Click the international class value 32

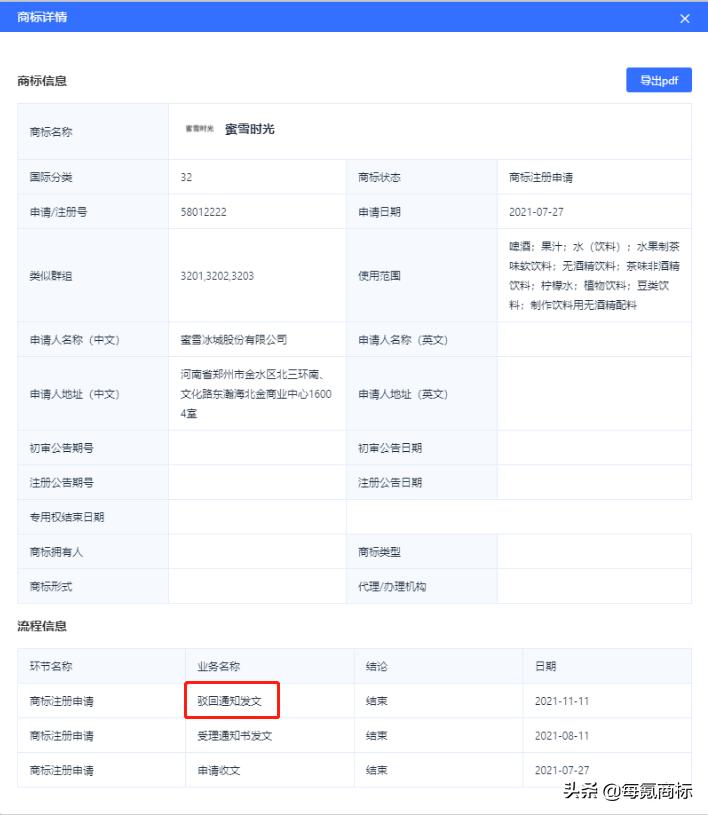pyautogui.click(x=186, y=177)
